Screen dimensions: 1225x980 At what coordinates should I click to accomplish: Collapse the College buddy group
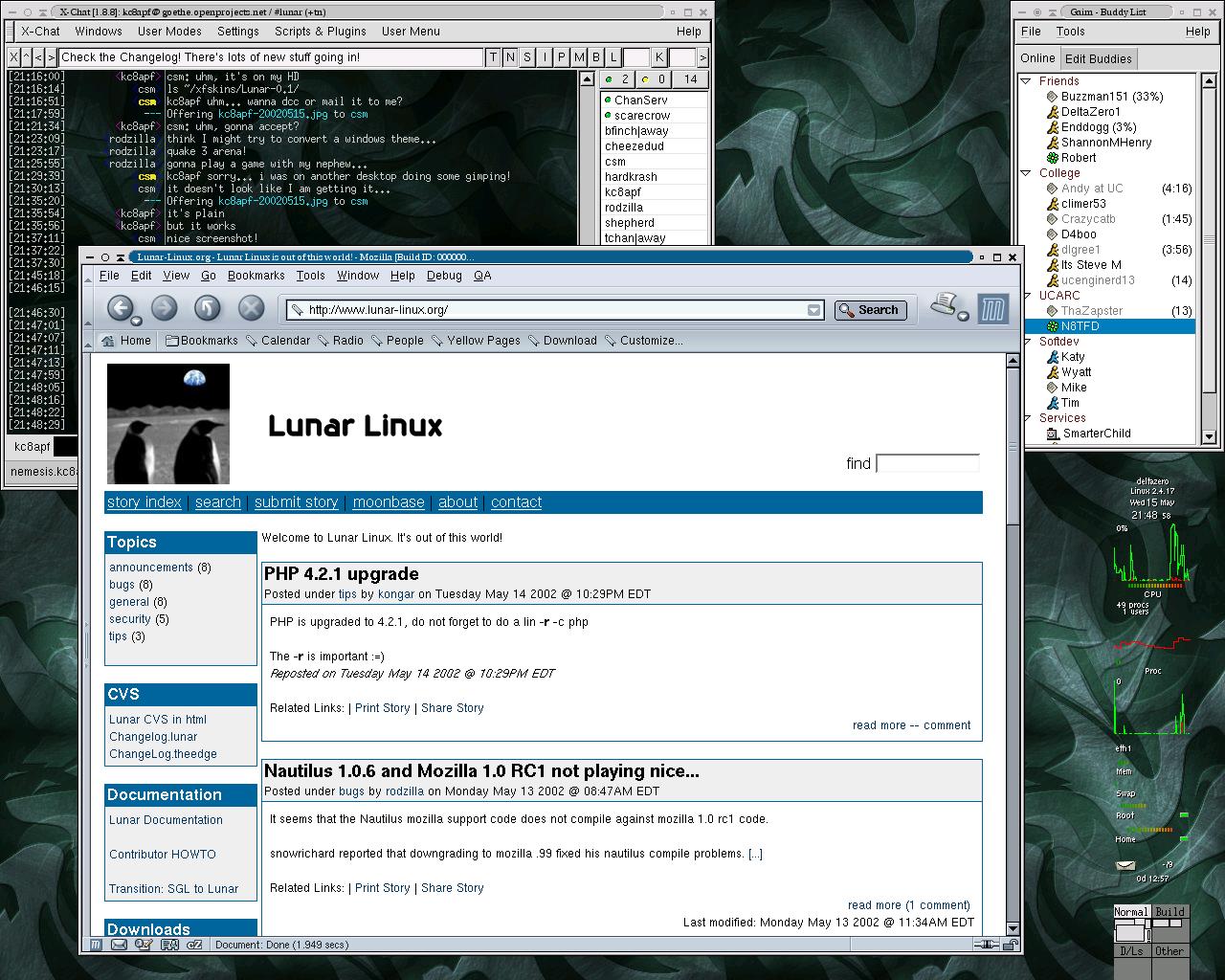coord(1028,173)
